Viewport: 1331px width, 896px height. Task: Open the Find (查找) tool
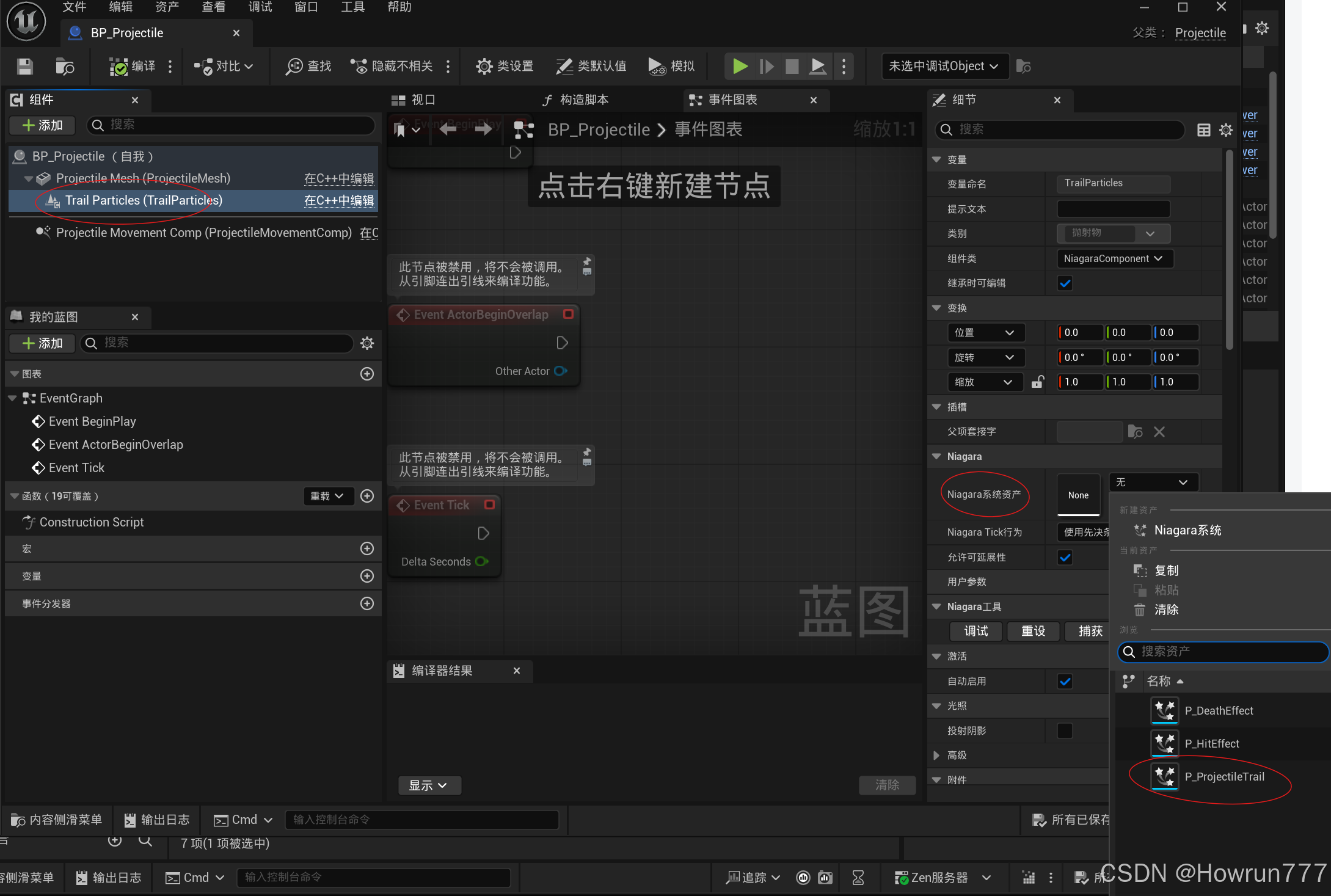coord(308,67)
